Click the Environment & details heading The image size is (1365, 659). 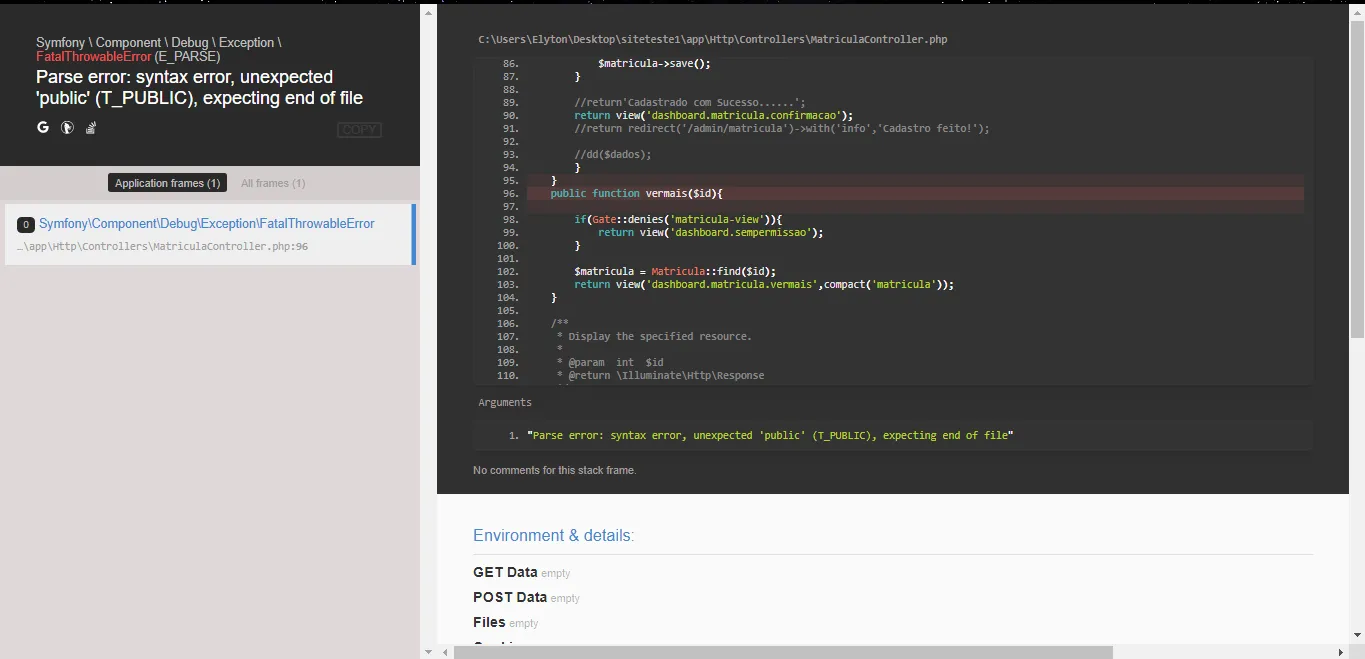[553, 535]
